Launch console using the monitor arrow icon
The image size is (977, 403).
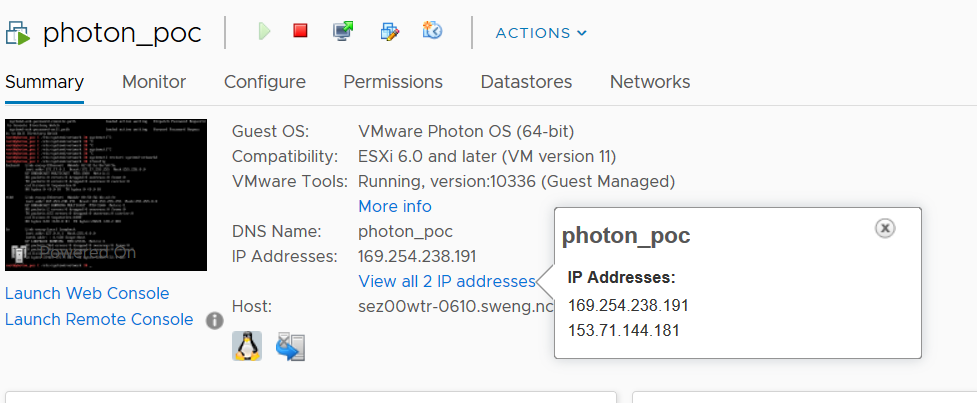click(x=343, y=31)
